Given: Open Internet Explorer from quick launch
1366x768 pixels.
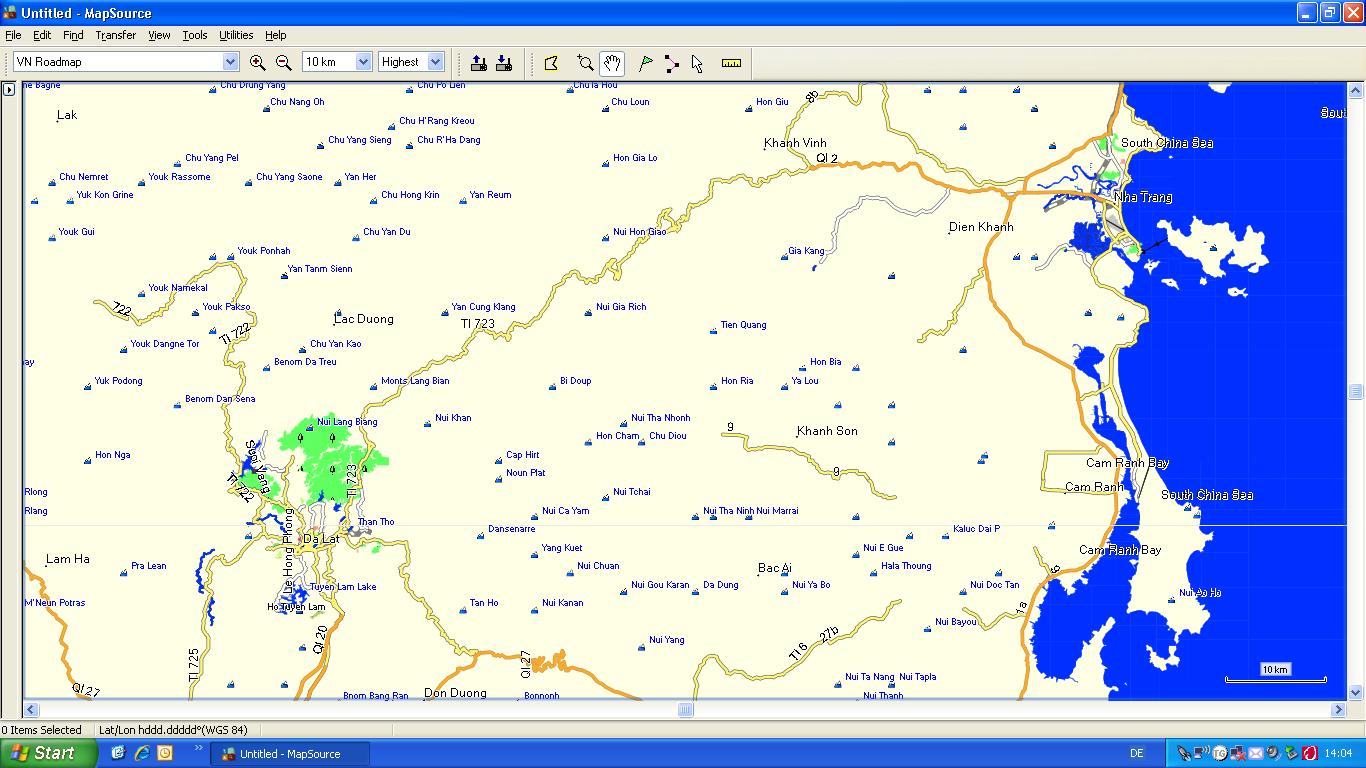Looking at the screenshot, I should (141, 753).
